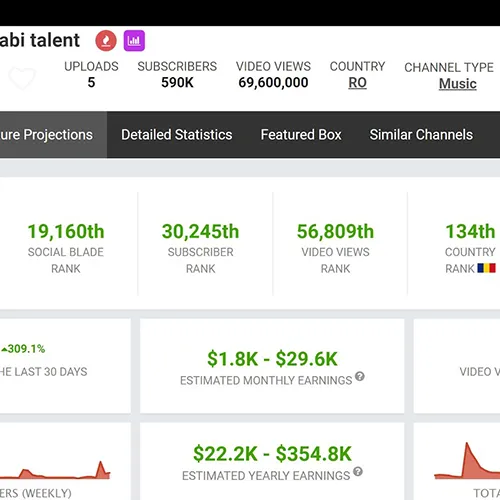500x500 pixels.
Task: Click the SUBSCRIBERS header label
Action: [177, 66]
